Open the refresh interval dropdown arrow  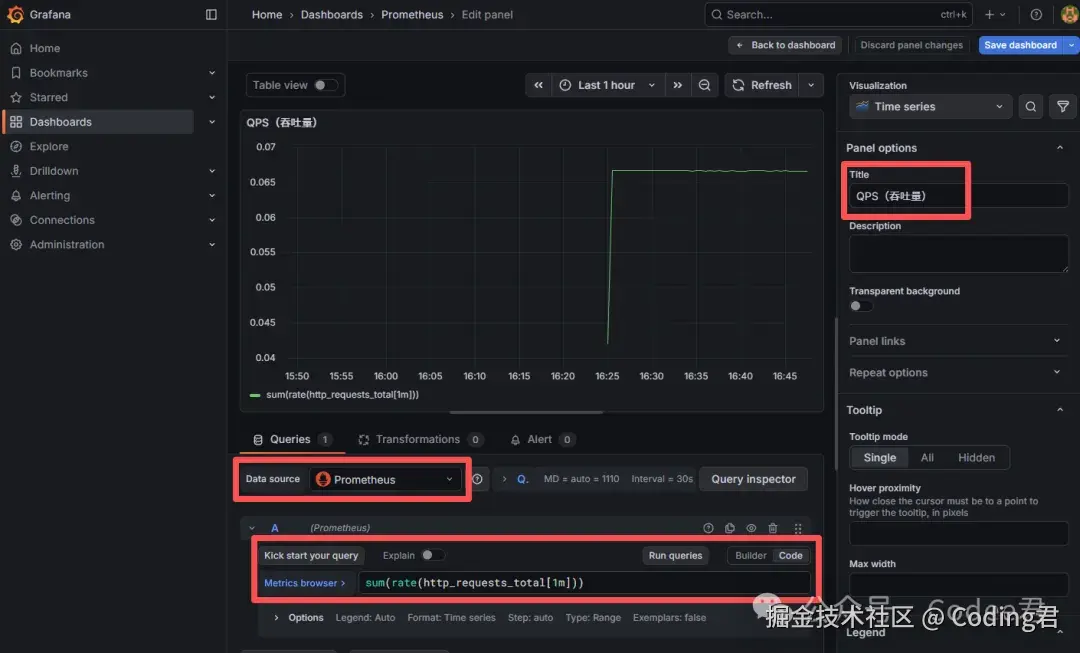(811, 85)
